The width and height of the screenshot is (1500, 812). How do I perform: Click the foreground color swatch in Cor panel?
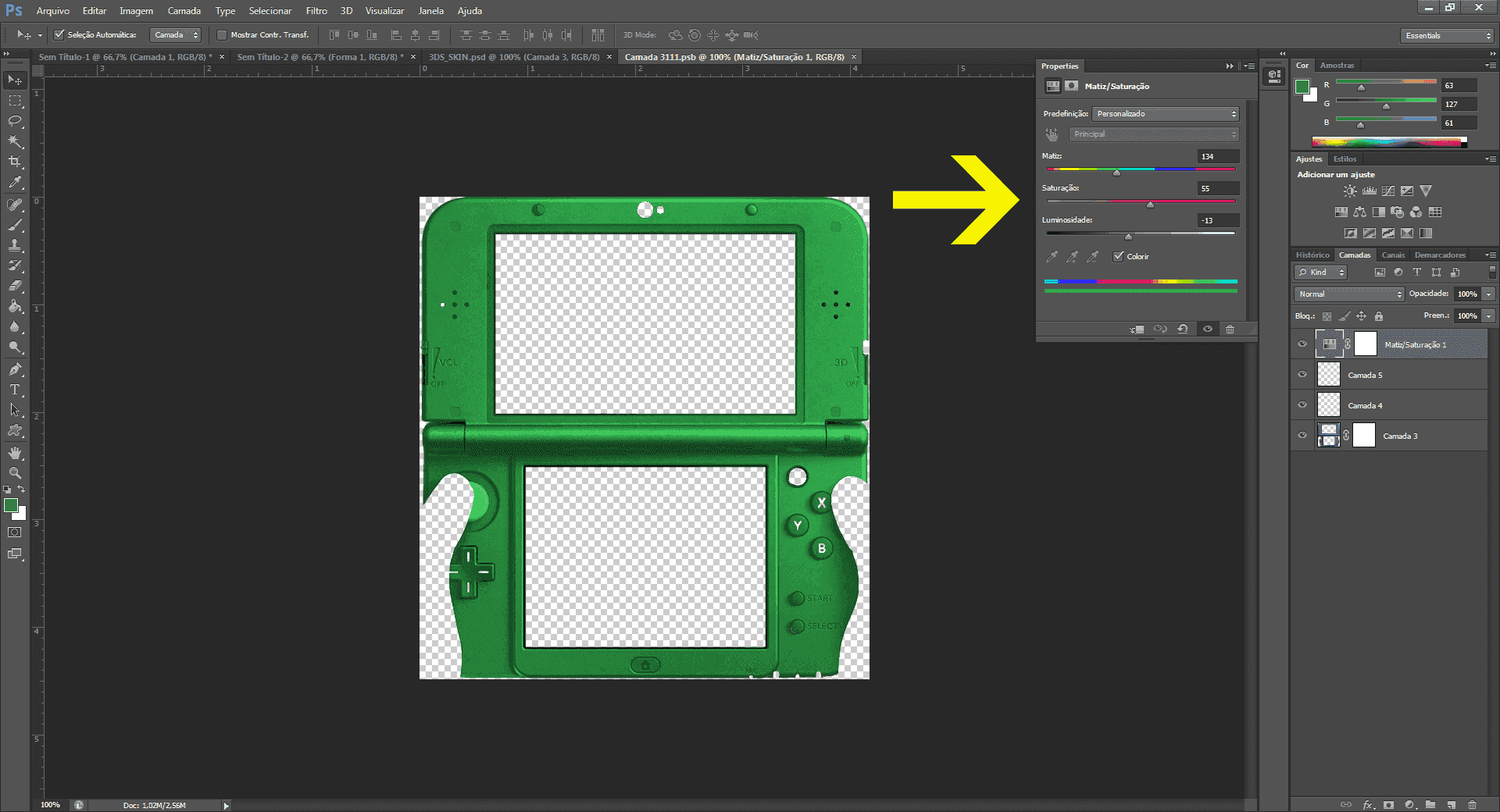tap(1302, 87)
